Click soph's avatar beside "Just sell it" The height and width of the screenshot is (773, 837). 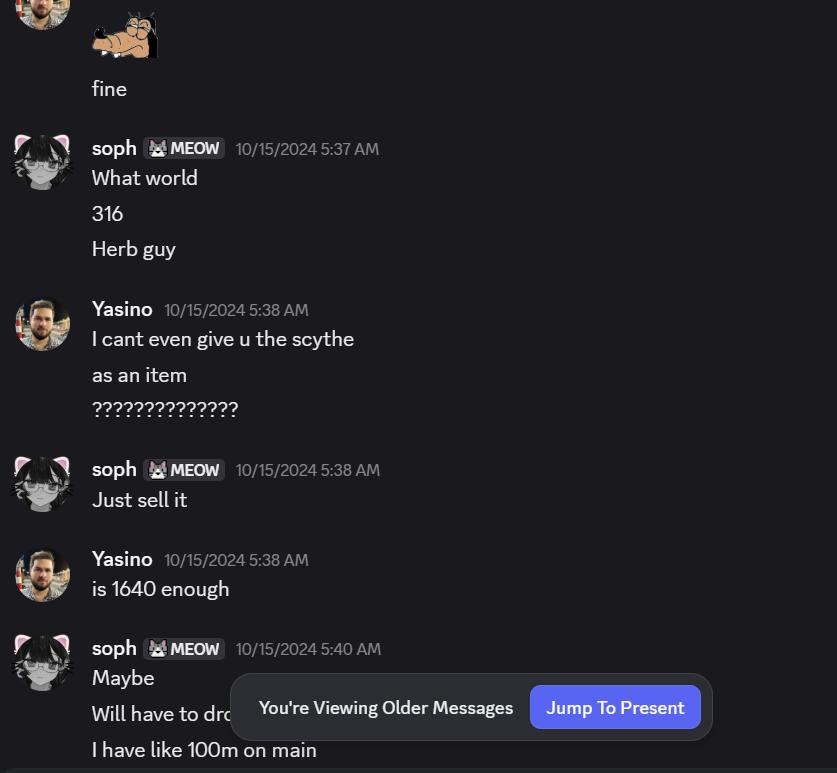[x=42, y=484]
